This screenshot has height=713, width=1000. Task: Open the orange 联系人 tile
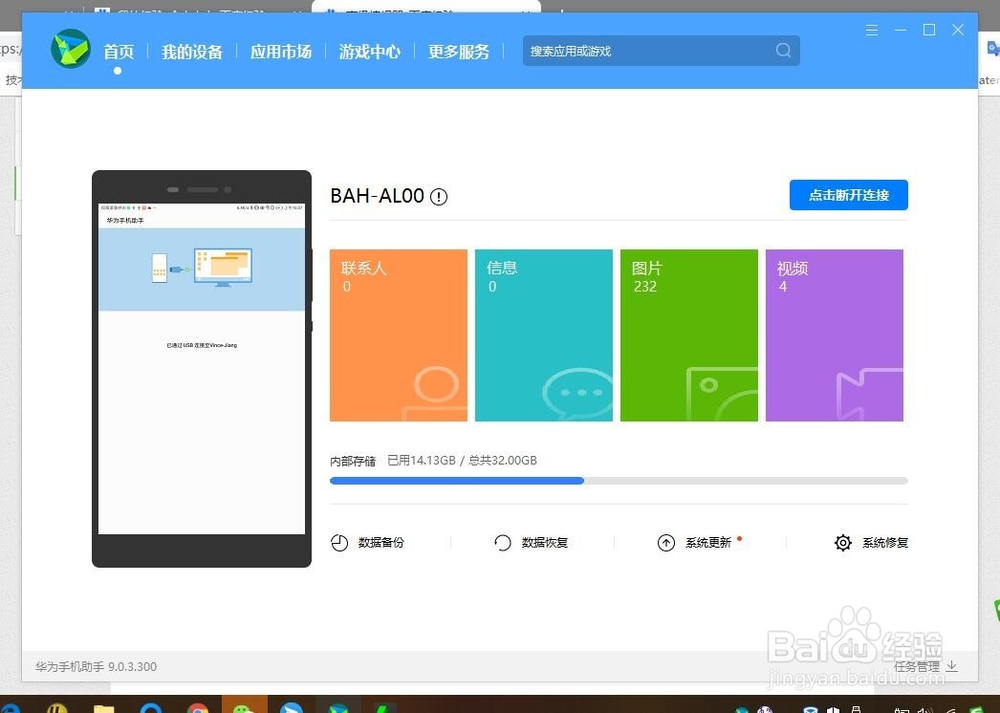[x=399, y=335]
